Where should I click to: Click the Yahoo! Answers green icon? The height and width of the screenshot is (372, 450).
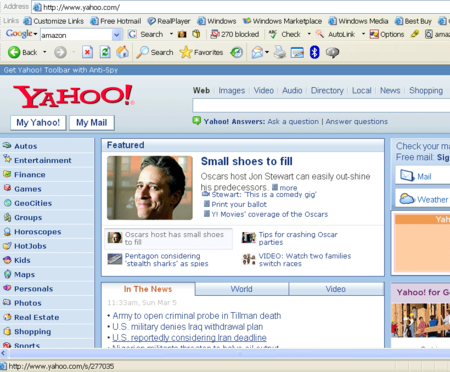point(197,121)
